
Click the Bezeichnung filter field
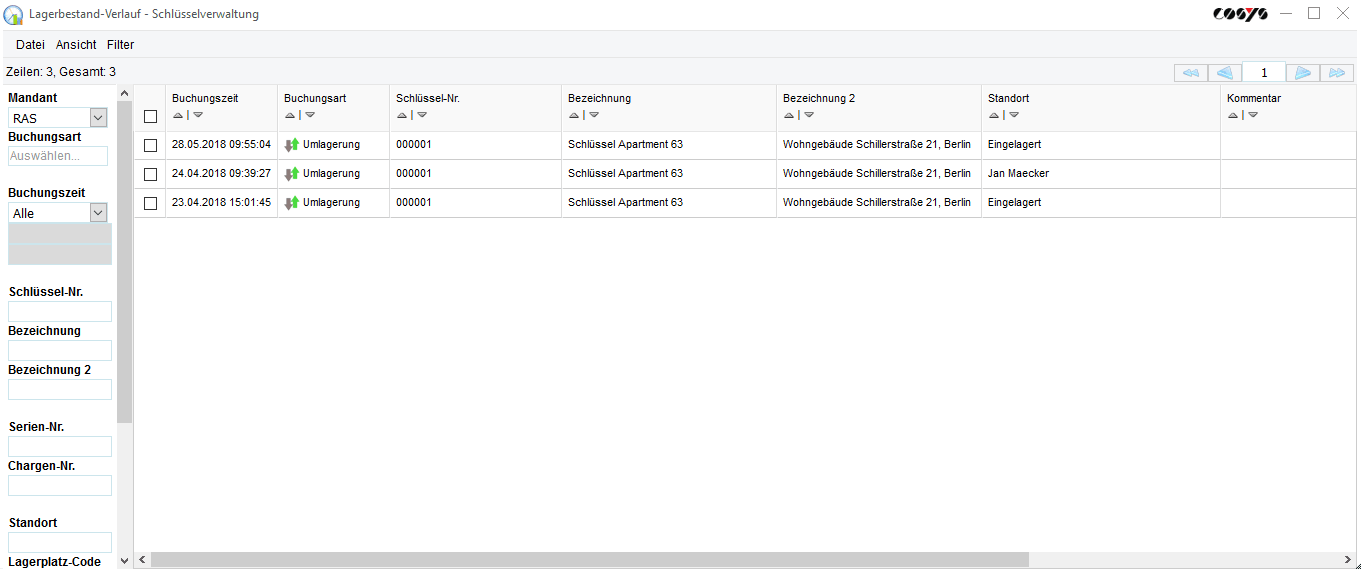pyautogui.click(x=60, y=351)
